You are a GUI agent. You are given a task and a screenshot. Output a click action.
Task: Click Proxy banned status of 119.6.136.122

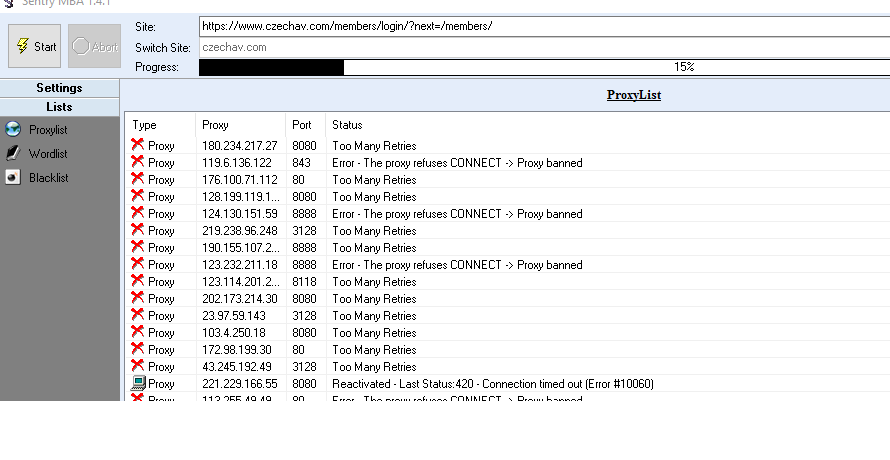point(457,163)
